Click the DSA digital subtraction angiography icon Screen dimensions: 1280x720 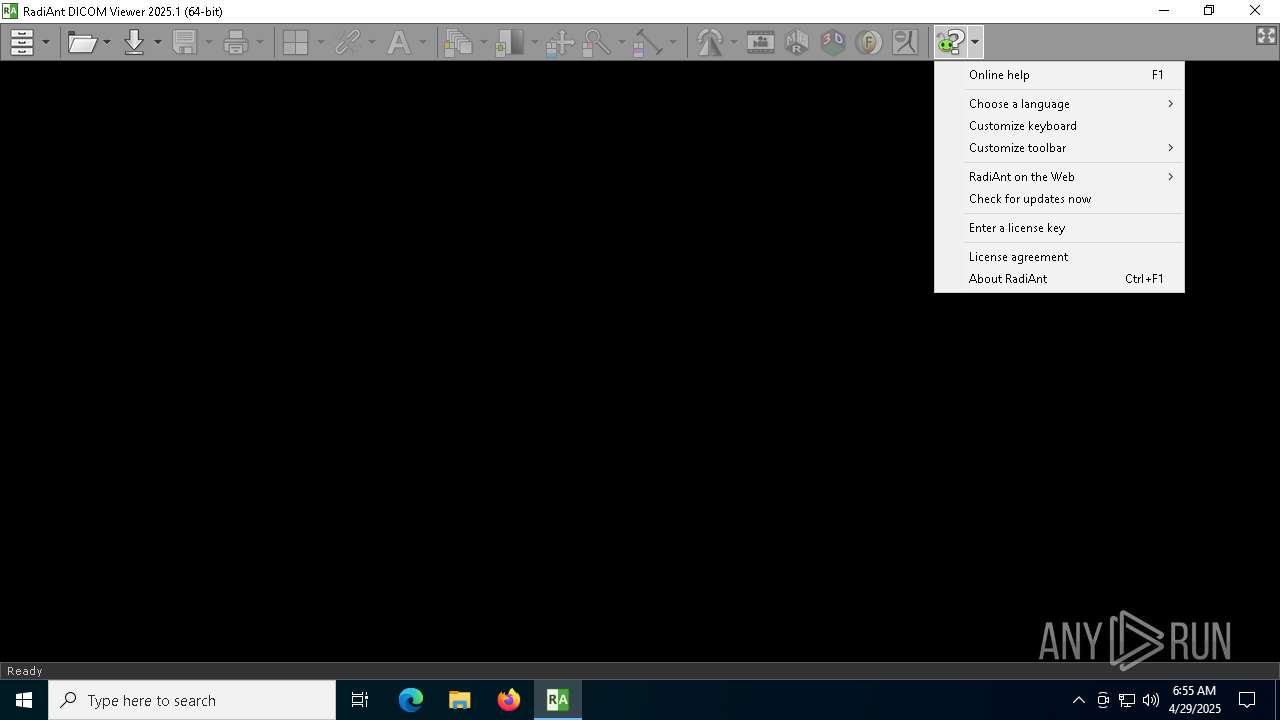pos(905,42)
